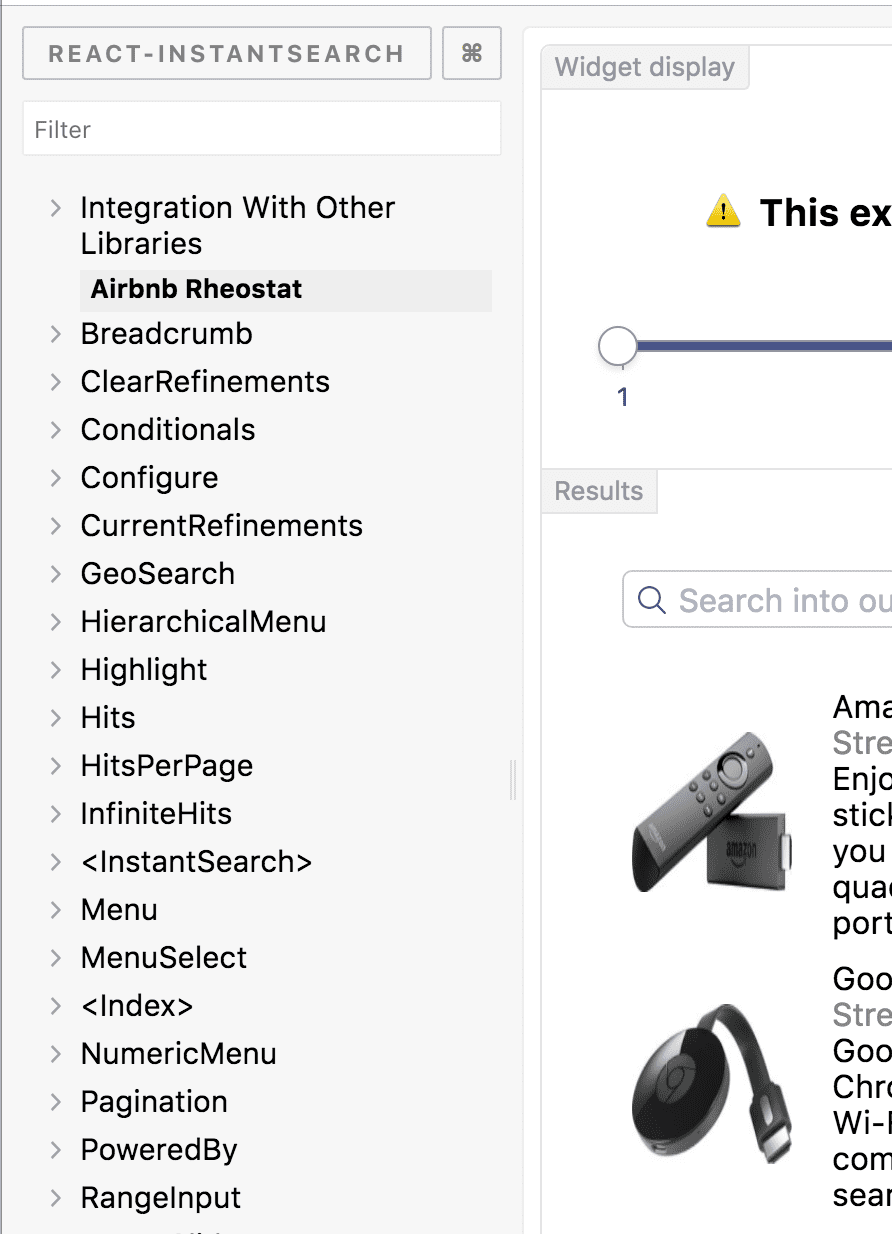Select the InfiniteHits story group
Screen dimensions: 892x1234
point(156,814)
